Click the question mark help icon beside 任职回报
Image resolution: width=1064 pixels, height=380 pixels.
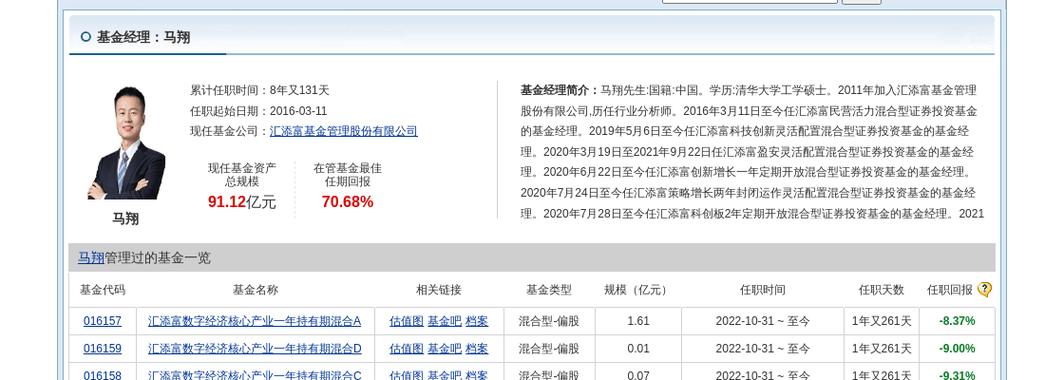[x=984, y=290]
